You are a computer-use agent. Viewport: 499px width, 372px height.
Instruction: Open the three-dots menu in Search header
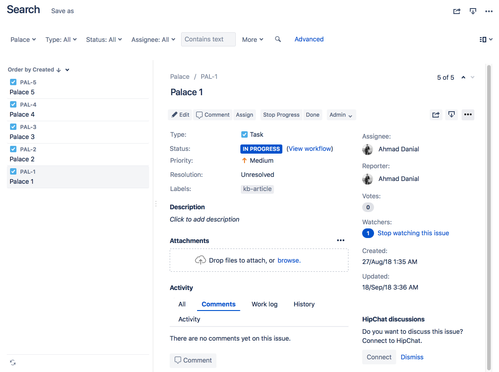[489, 11]
